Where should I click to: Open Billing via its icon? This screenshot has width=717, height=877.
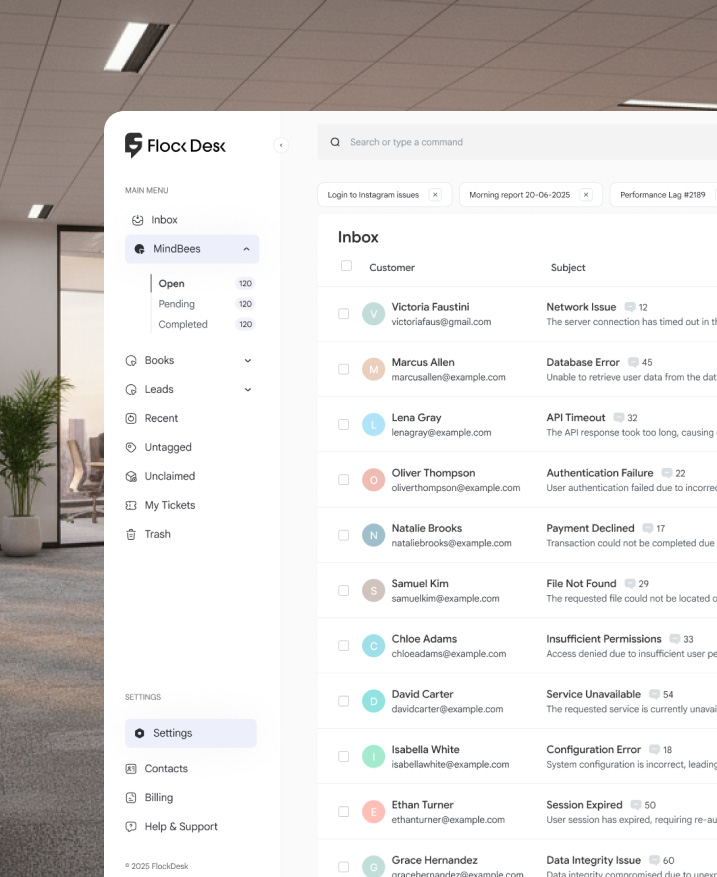click(131, 798)
